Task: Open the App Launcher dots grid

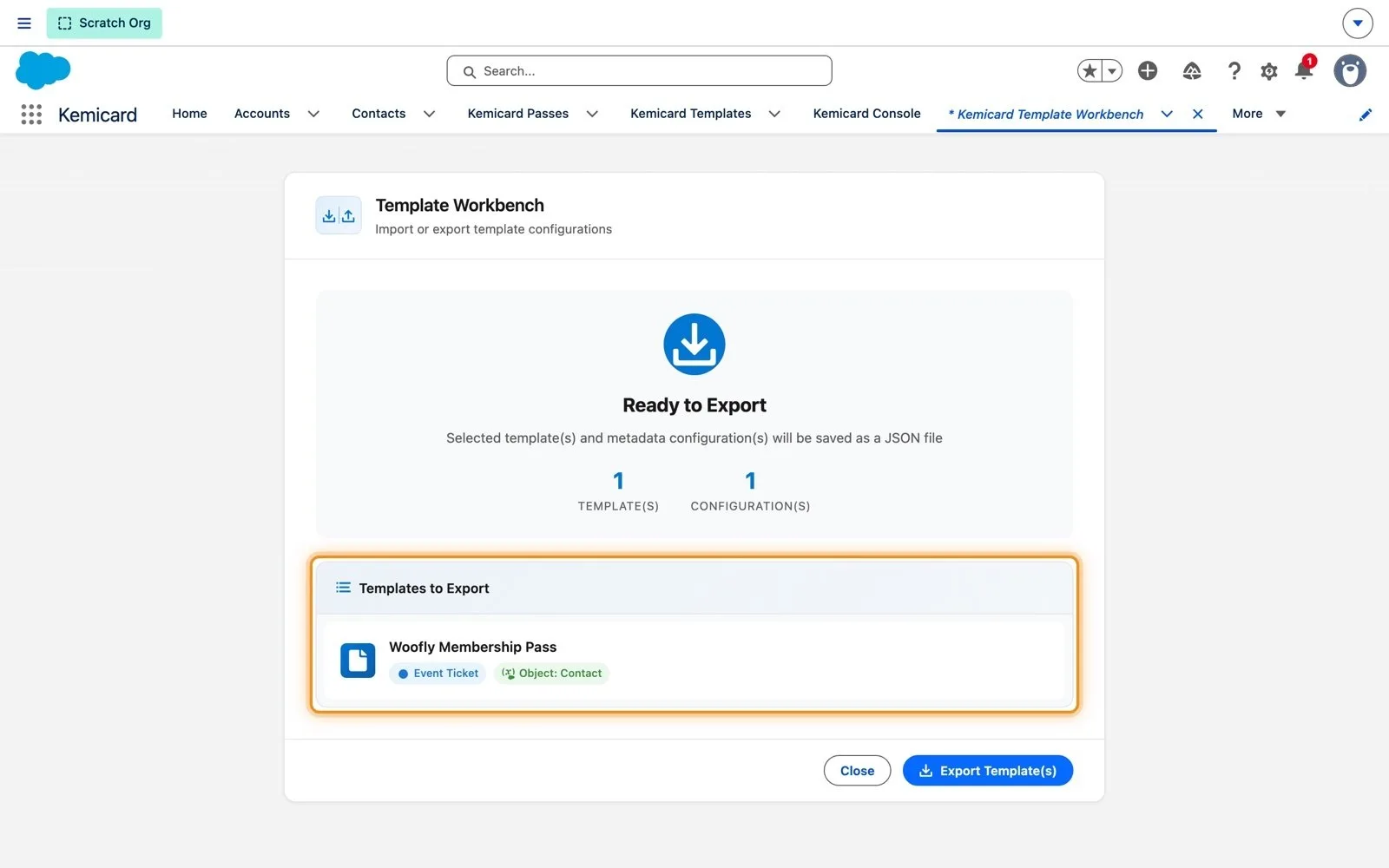Action: click(x=31, y=114)
